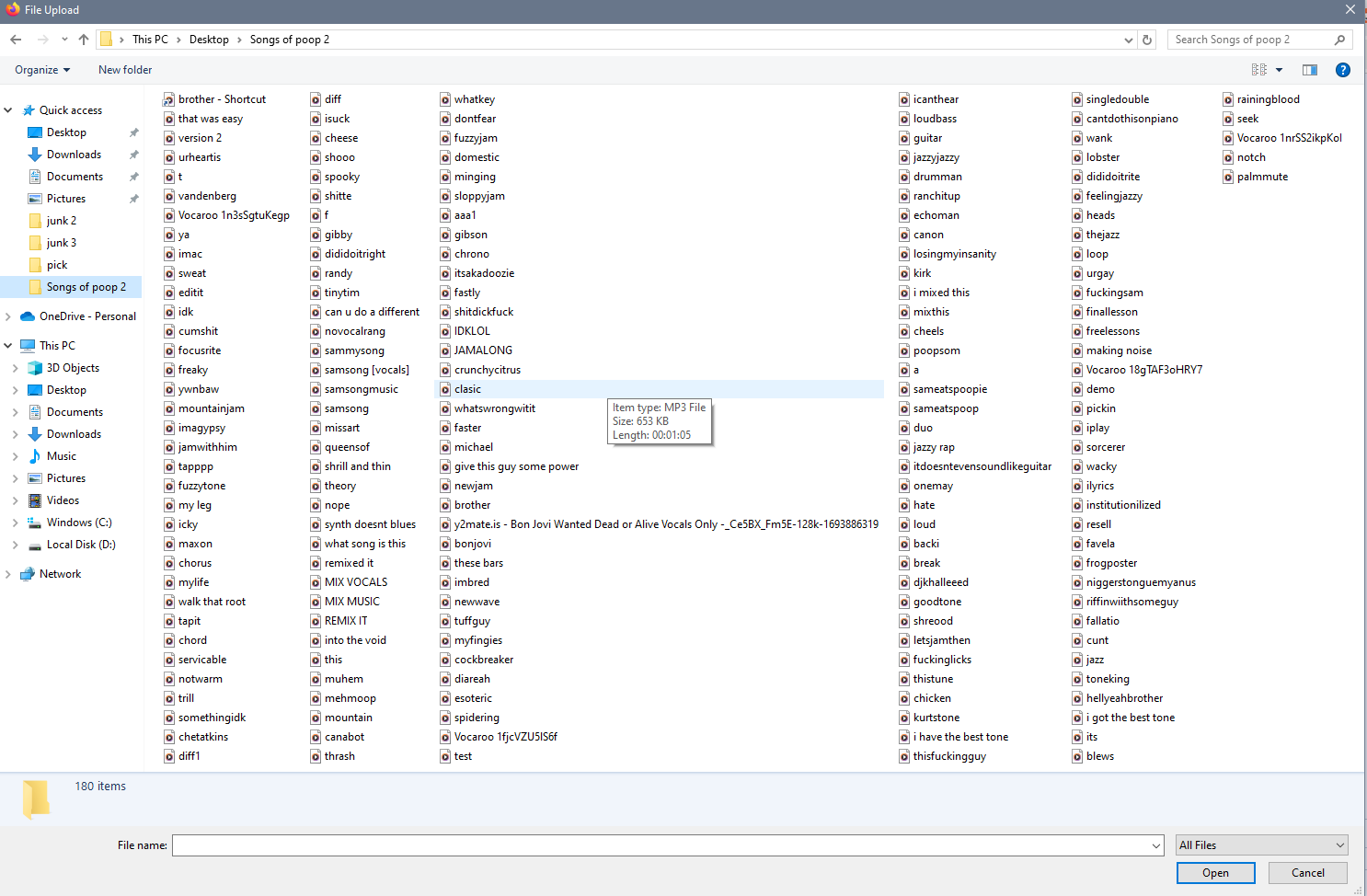
Task: Select the file named give this guy some power
Action: click(x=516, y=466)
